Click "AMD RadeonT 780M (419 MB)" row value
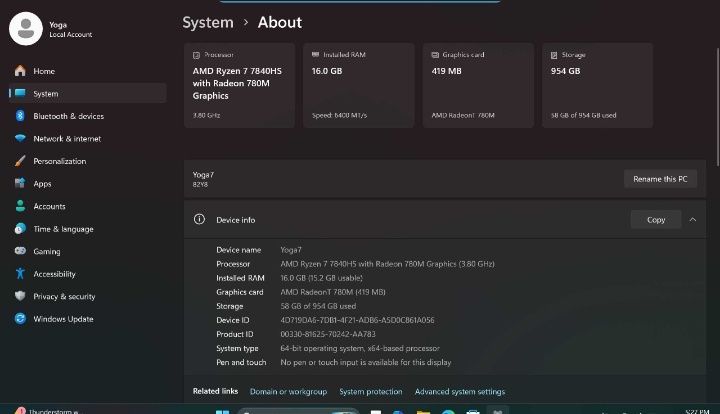The height and width of the screenshot is (414, 720). coord(333,292)
